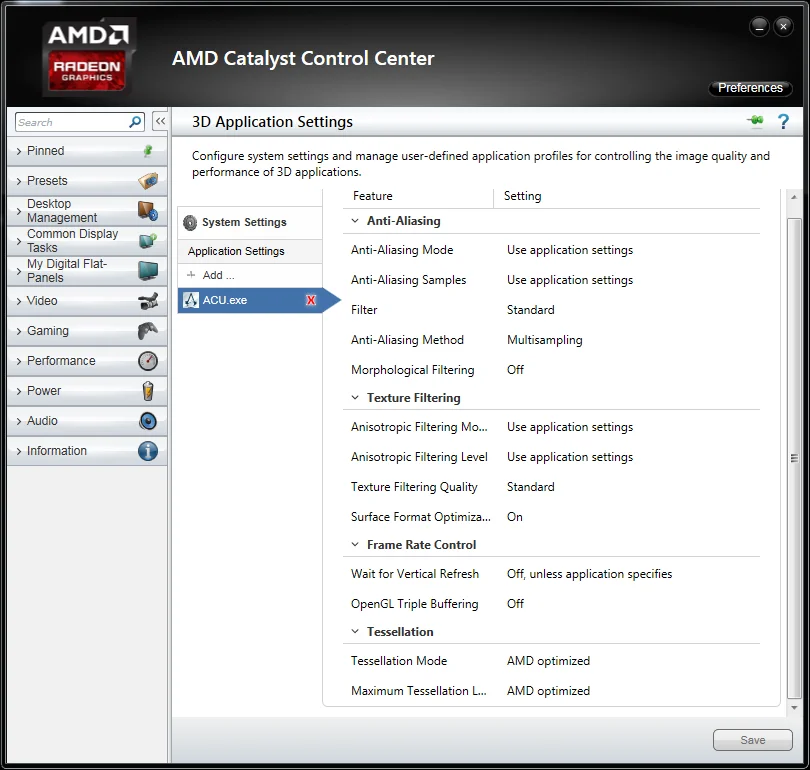Image resolution: width=810 pixels, height=770 pixels.
Task: Click the Information blue i icon
Action: pyautogui.click(x=148, y=451)
